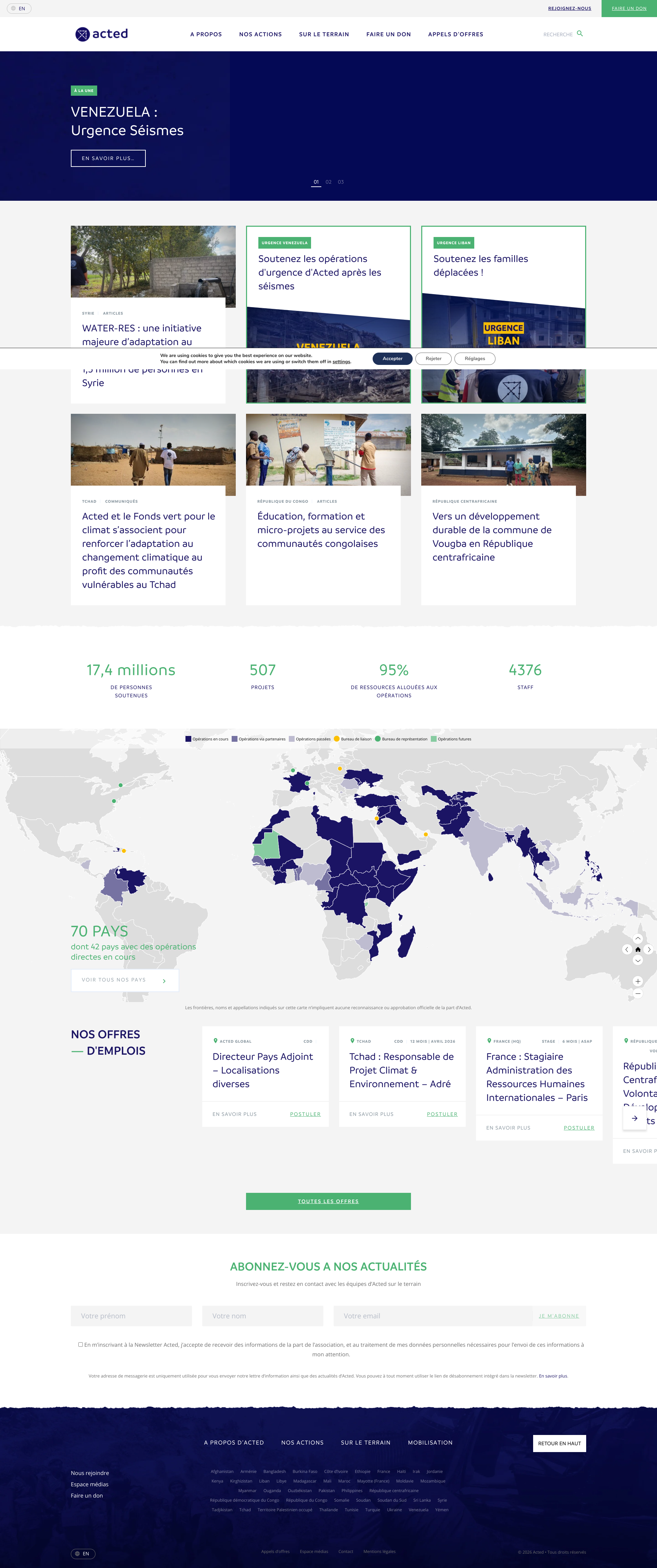Zoom in on map with plus
Viewport: 657px width, 1568px height.
637,981
